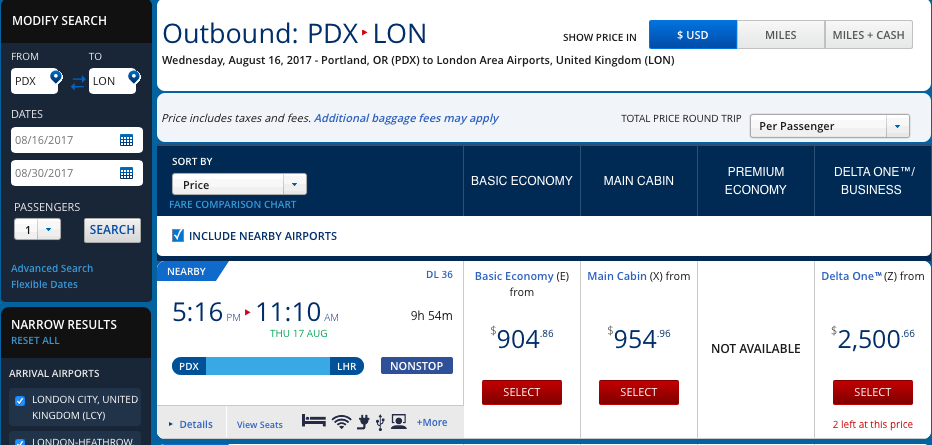
Task: Click the USB port amenity icon
Action: click(x=381, y=422)
